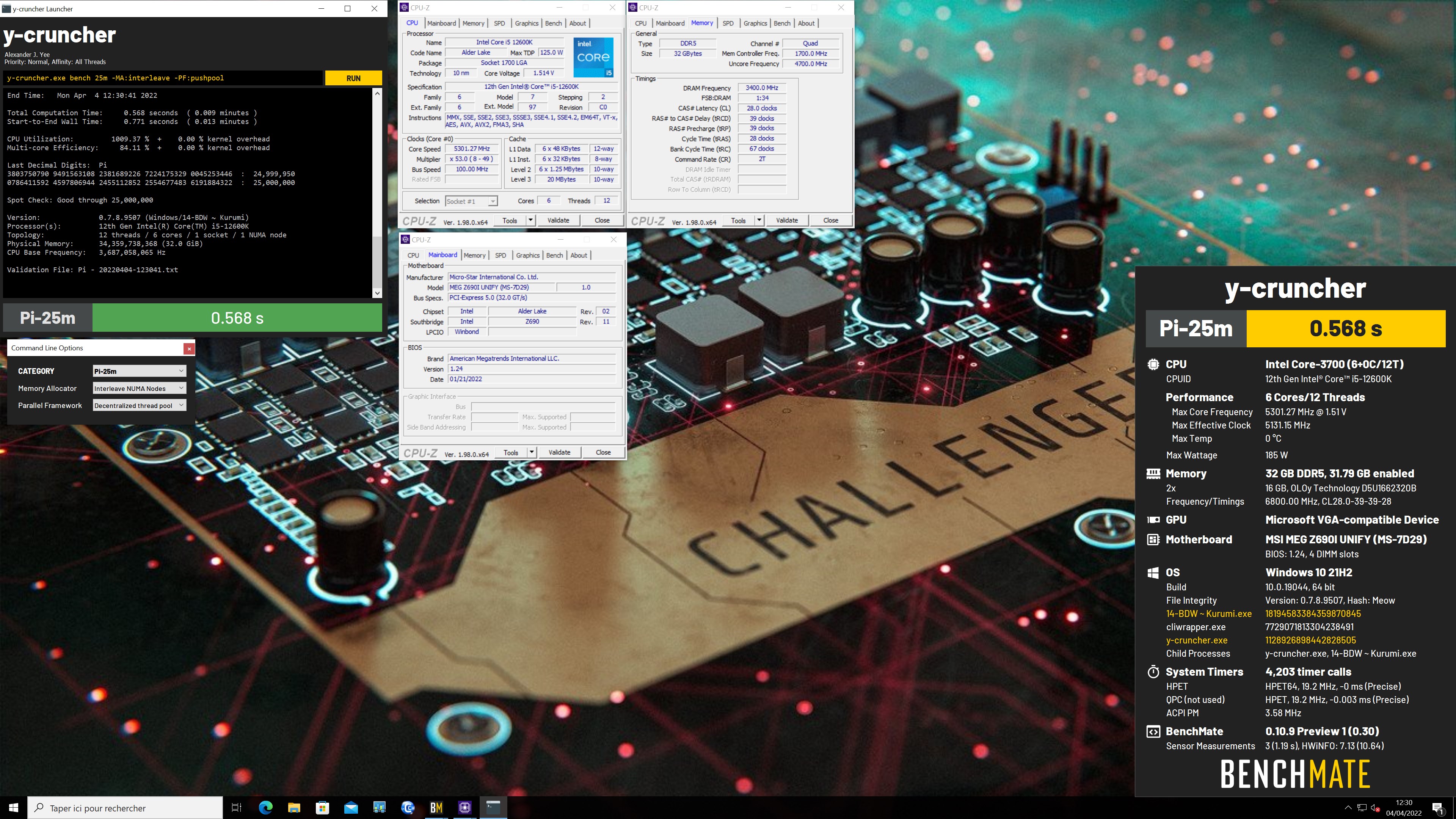This screenshot has width=1456, height=819.
Task: Click Validate in CPU-Z CPU window
Action: pyautogui.click(x=559, y=220)
